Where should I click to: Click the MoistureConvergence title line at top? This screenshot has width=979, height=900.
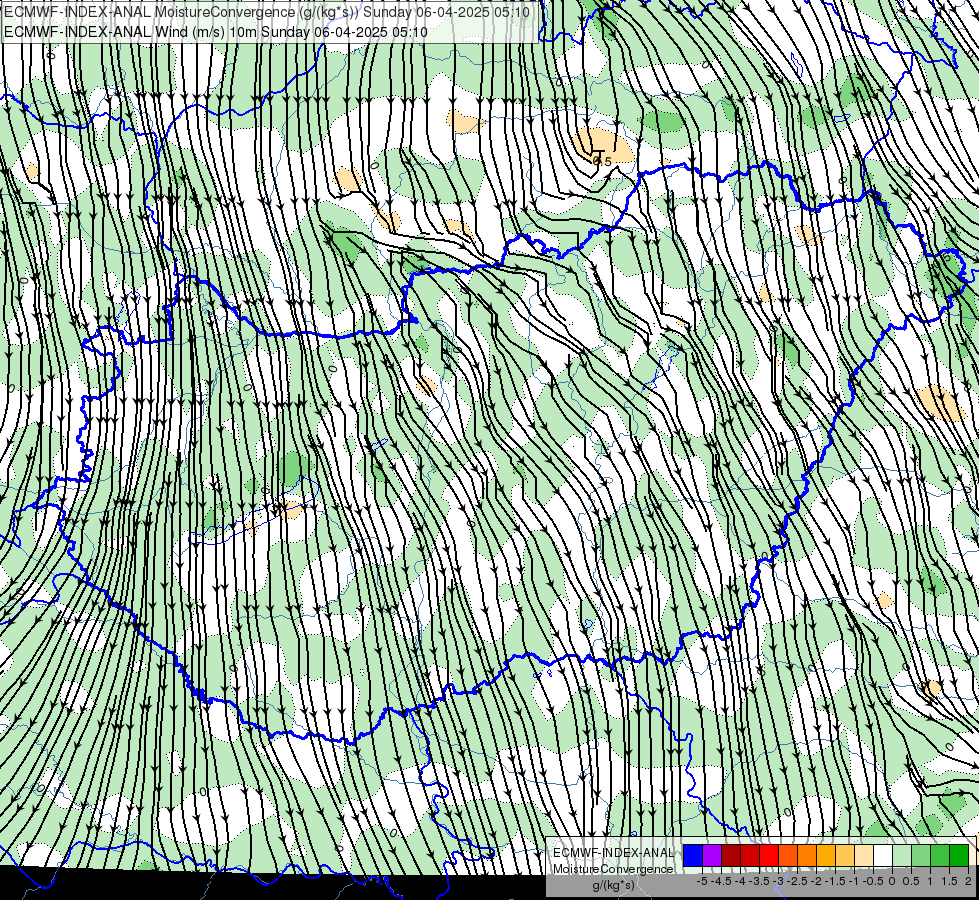pyautogui.click(x=267, y=12)
